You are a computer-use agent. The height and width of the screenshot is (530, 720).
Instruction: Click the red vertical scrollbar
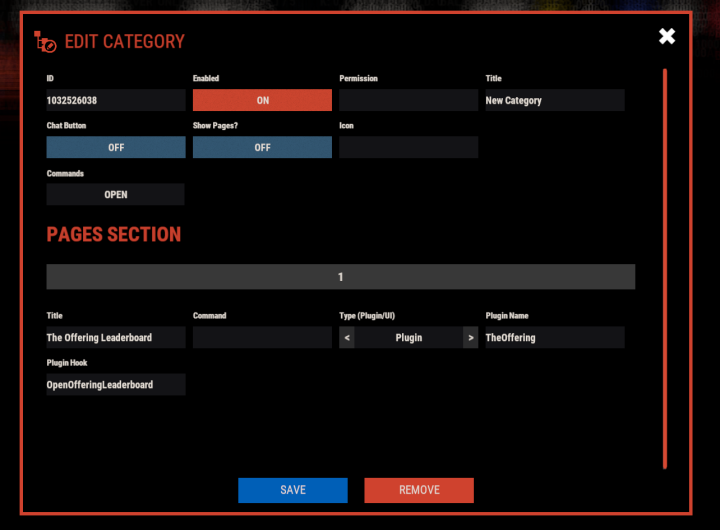[x=665, y=268]
